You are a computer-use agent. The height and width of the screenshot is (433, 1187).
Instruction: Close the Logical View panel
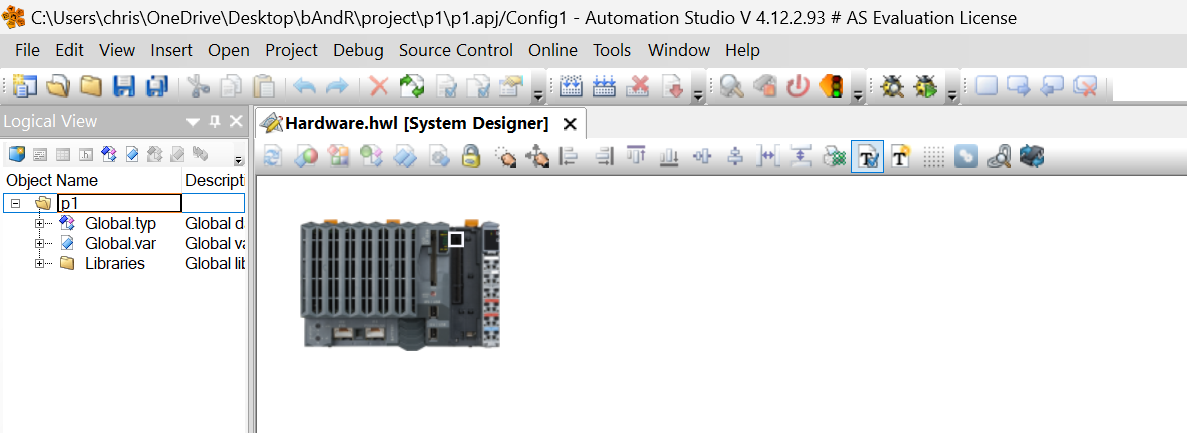tap(236, 121)
